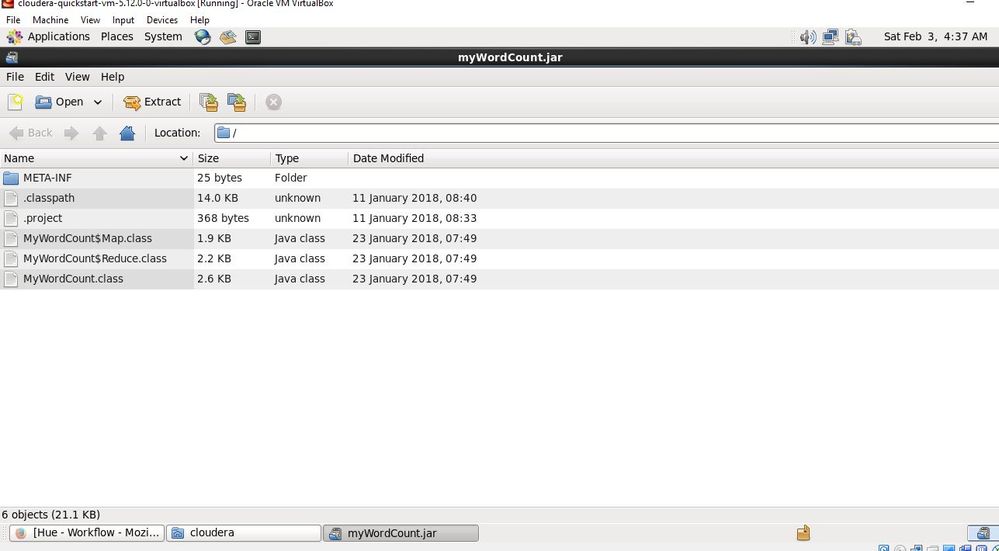Image resolution: width=999 pixels, height=551 pixels.
Task: Extract files from the archive
Action: click(x=152, y=102)
